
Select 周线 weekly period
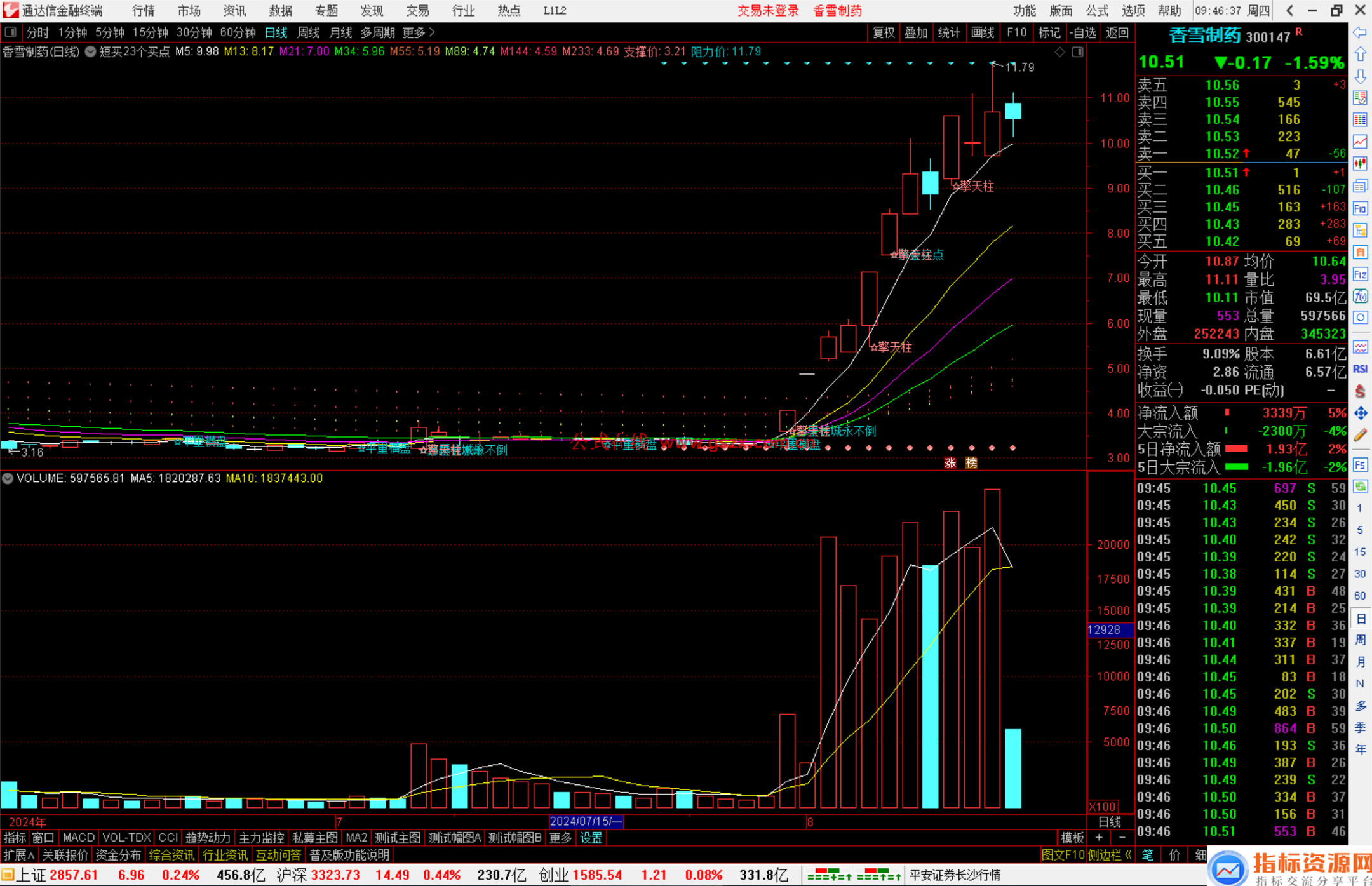point(309,32)
